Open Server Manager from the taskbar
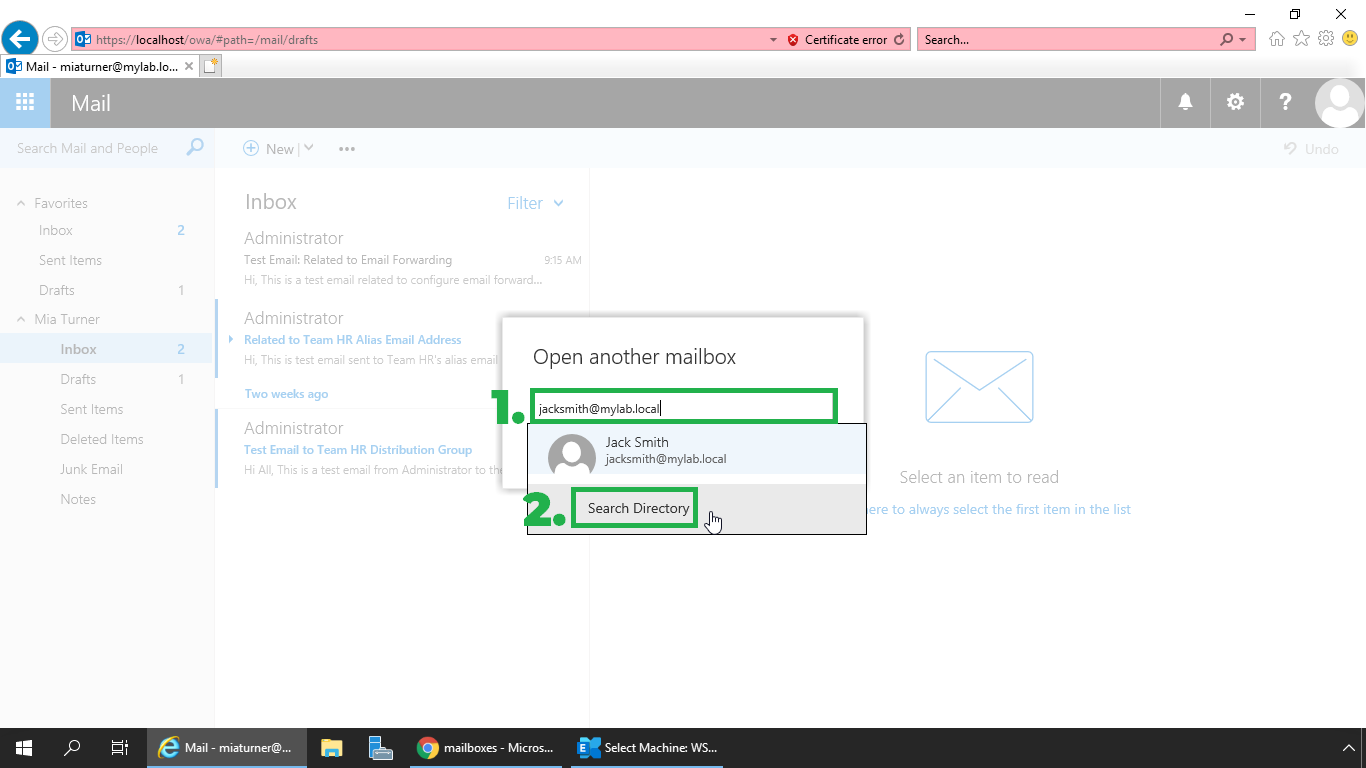The image size is (1366, 768). pos(380,748)
